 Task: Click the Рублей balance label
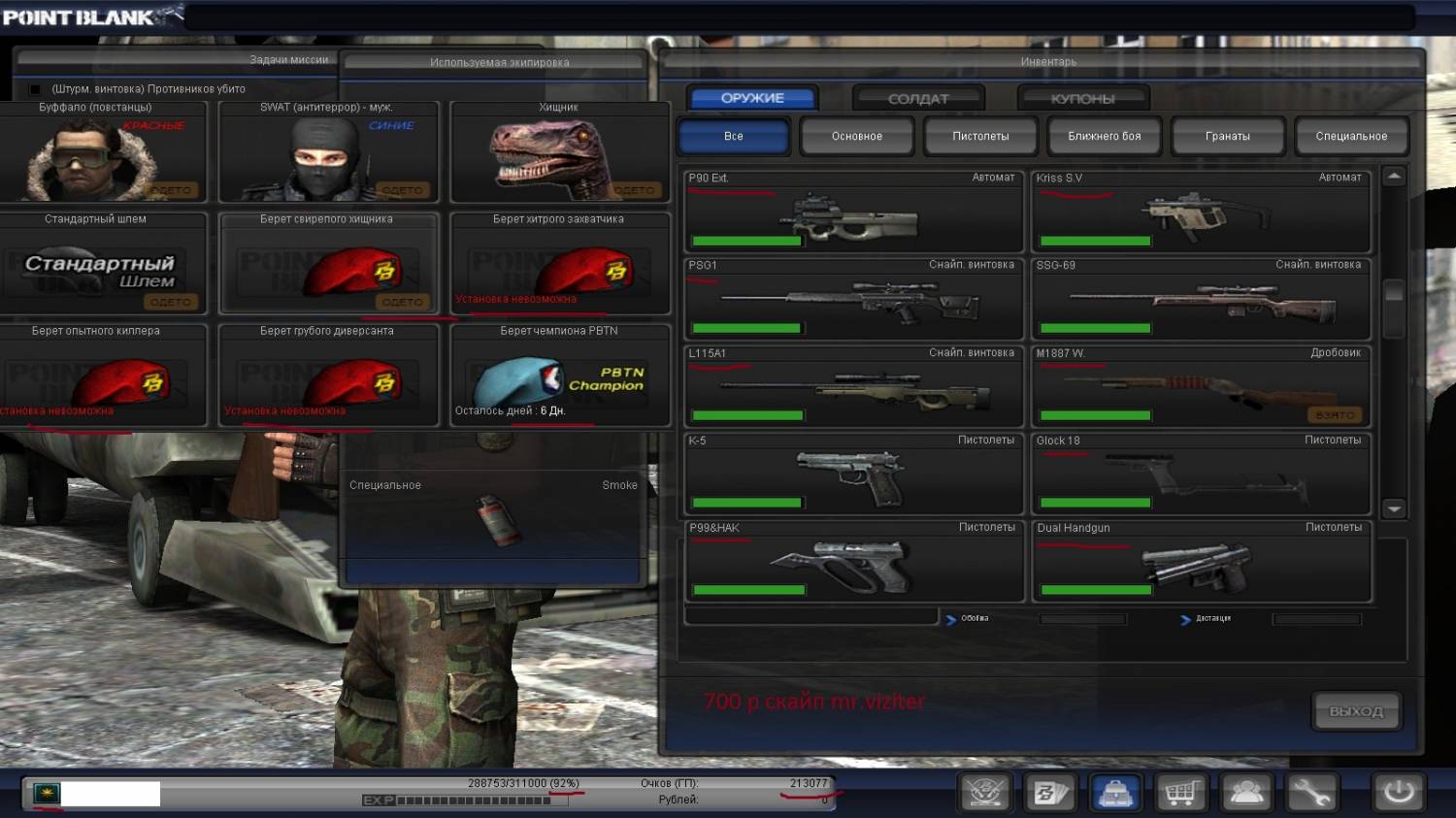[x=678, y=800]
